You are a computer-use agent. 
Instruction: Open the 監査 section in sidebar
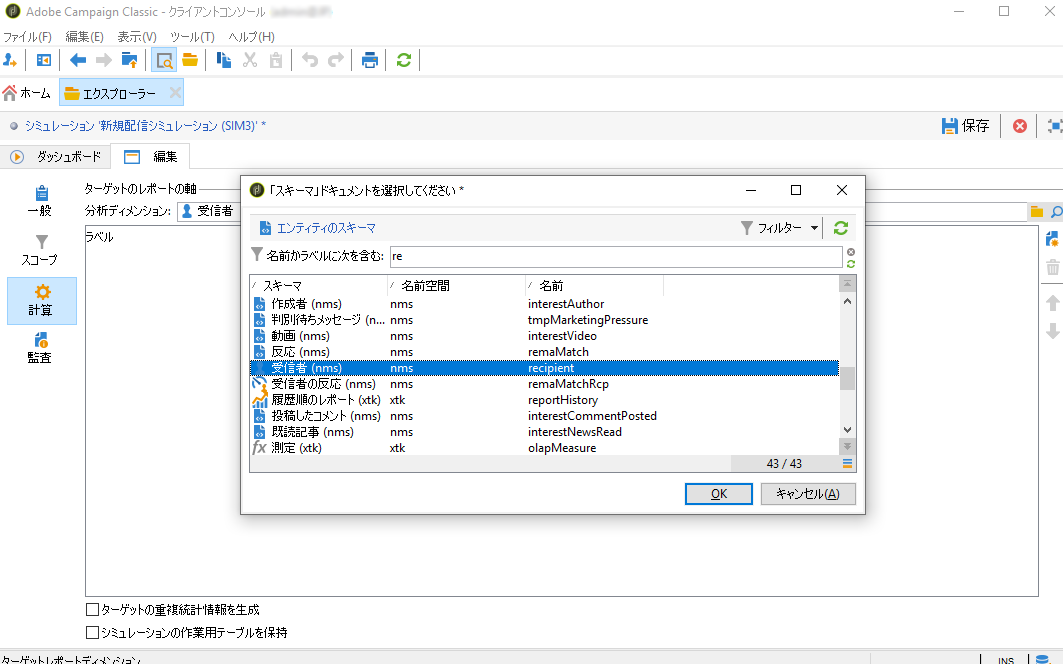coord(41,348)
